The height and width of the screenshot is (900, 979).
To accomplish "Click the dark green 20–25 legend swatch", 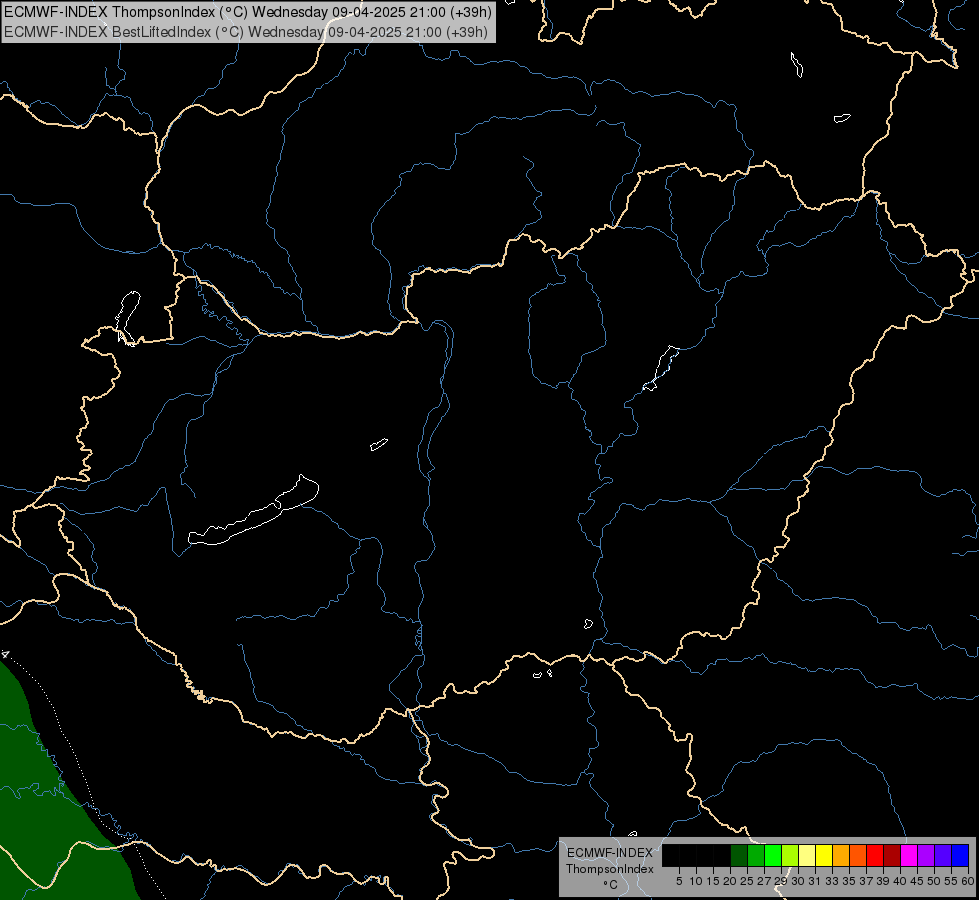I will click(739, 855).
